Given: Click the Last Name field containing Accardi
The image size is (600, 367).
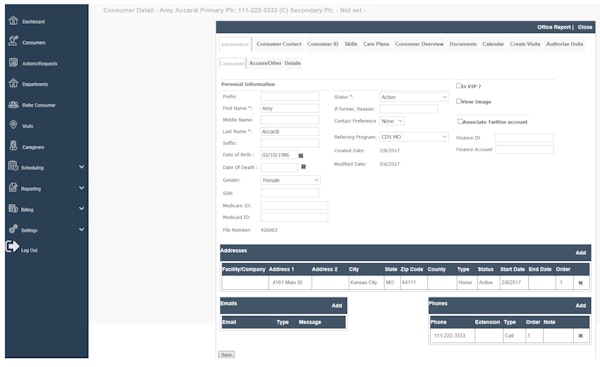Looking at the screenshot, I should (x=290, y=131).
